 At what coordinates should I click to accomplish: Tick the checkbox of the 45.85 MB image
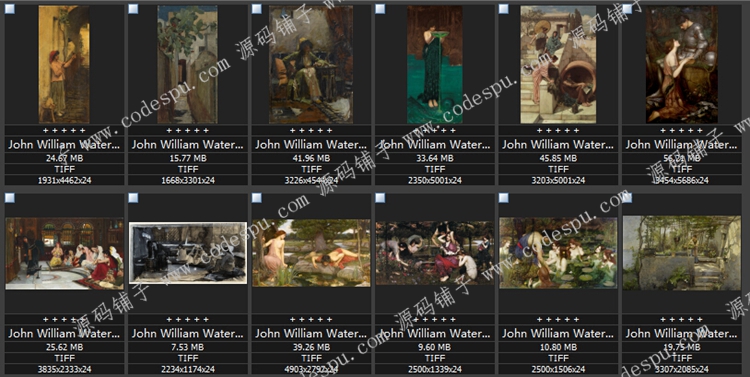pos(503,9)
